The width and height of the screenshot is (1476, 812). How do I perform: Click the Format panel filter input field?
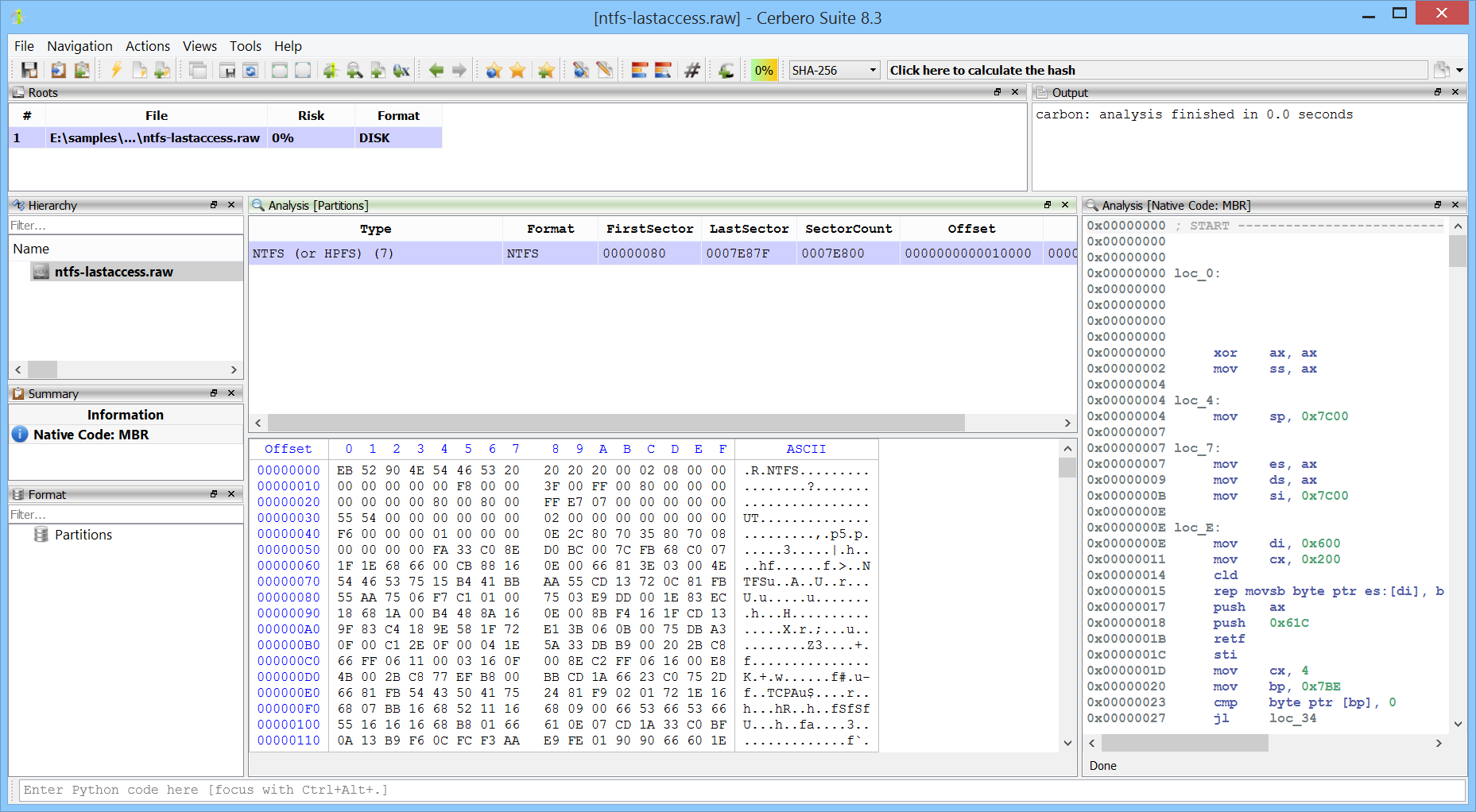click(126, 515)
